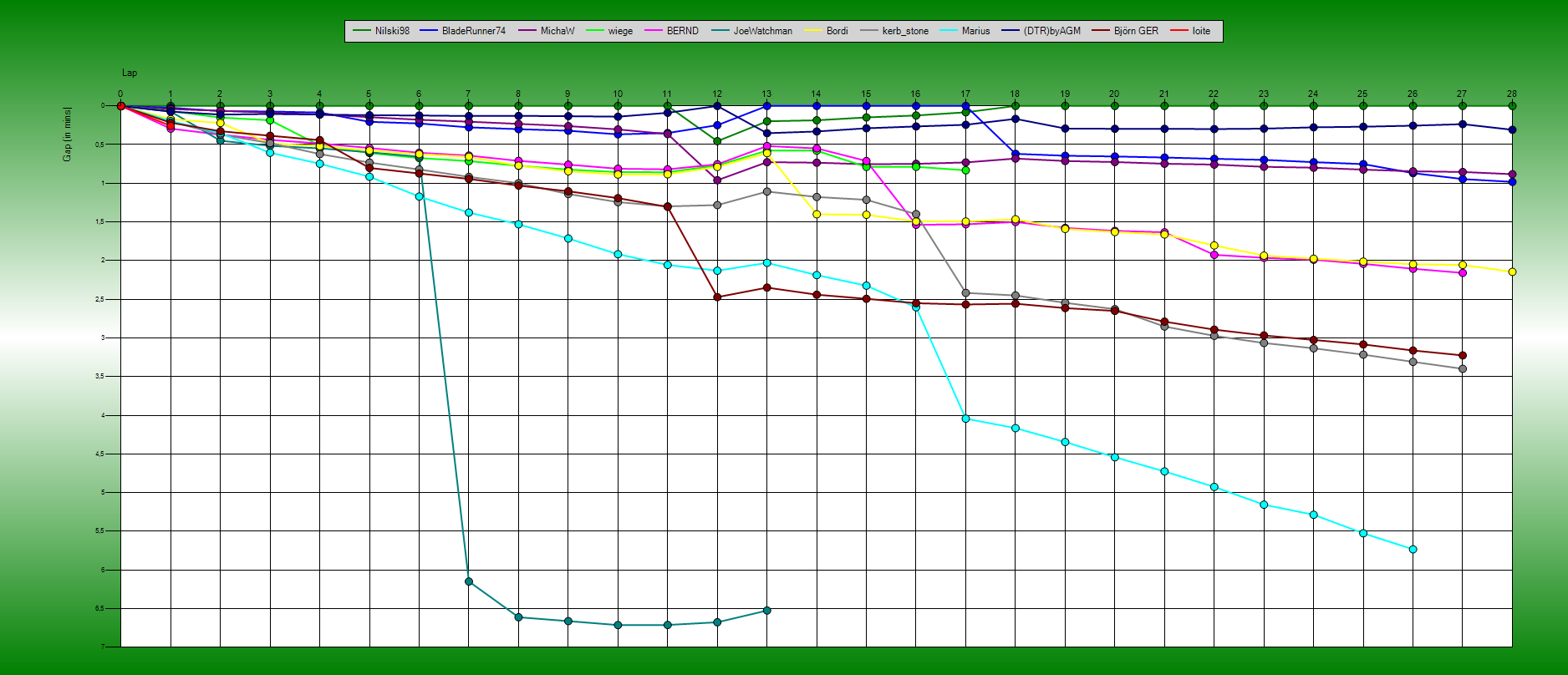
Task: Click the Gap [in mins] axis title
Action: coord(68,134)
